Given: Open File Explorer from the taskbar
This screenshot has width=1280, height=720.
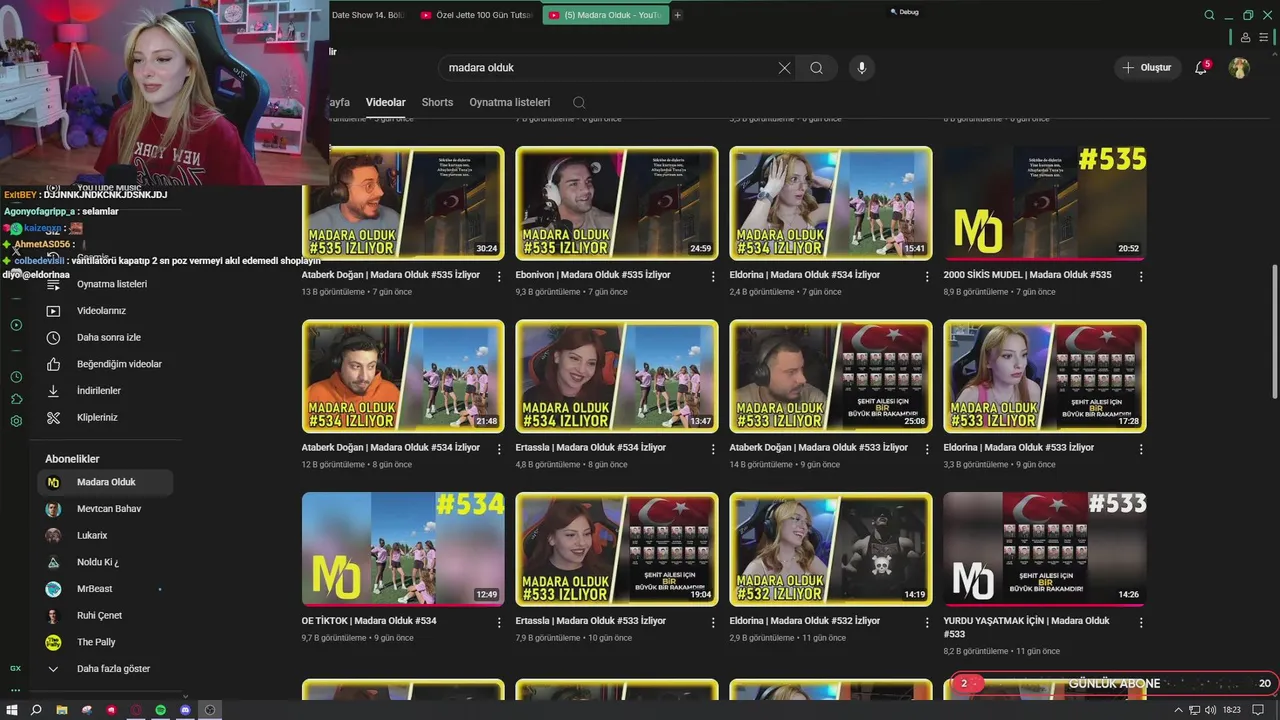Looking at the screenshot, I should pos(62,710).
